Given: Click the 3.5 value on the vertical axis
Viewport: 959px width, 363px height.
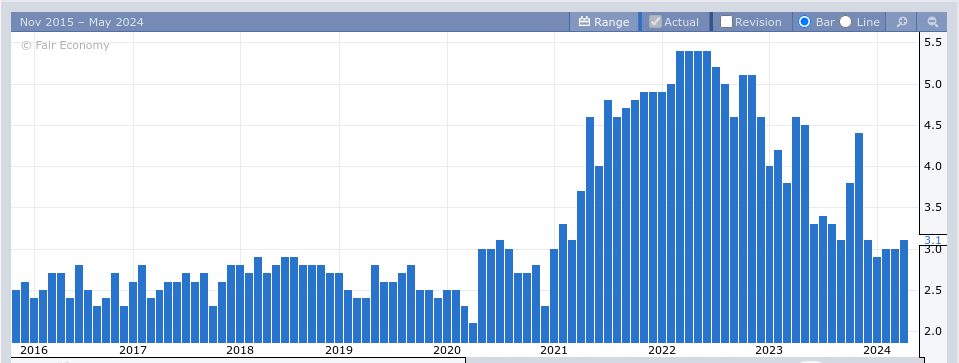Looking at the screenshot, I should [x=933, y=208].
